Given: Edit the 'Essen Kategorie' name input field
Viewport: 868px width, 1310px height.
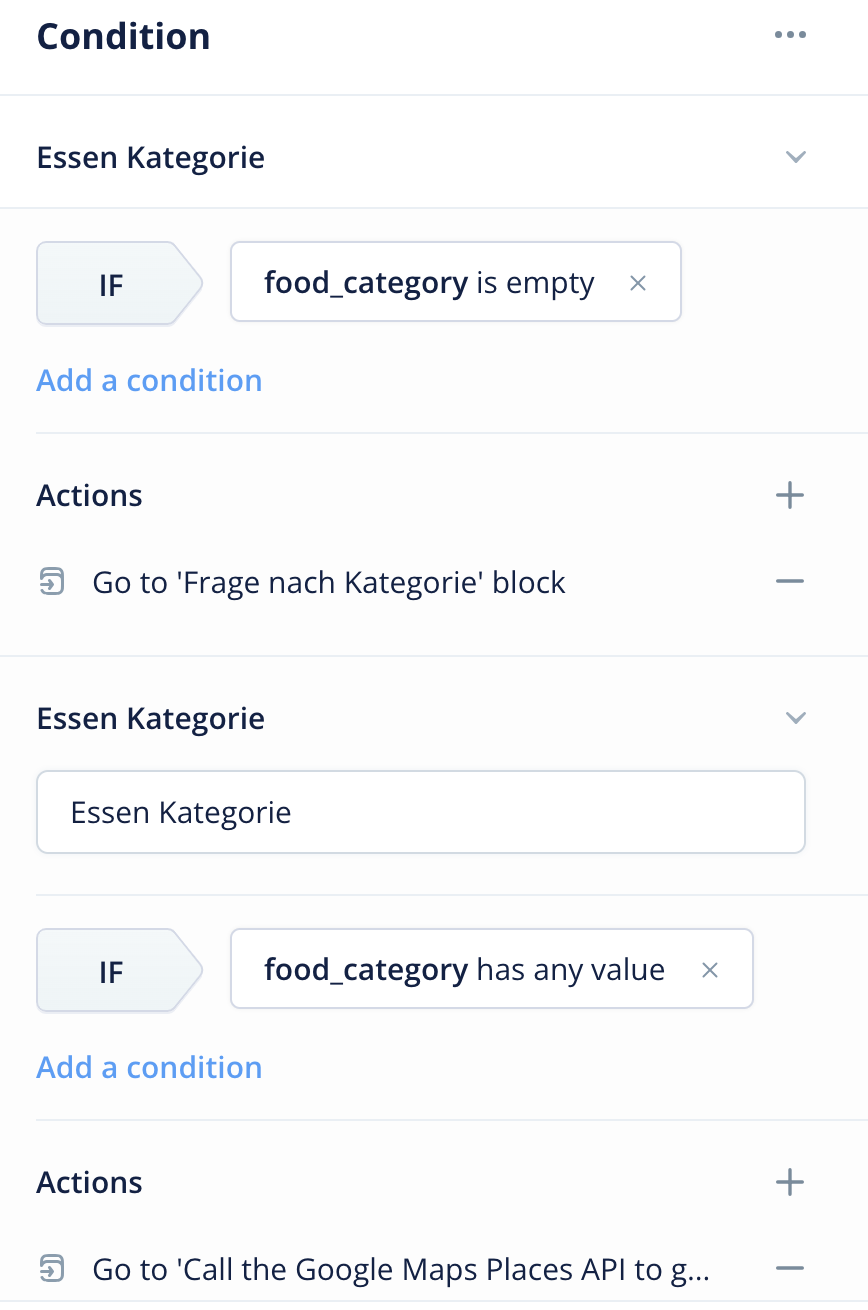Looking at the screenshot, I should (421, 812).
